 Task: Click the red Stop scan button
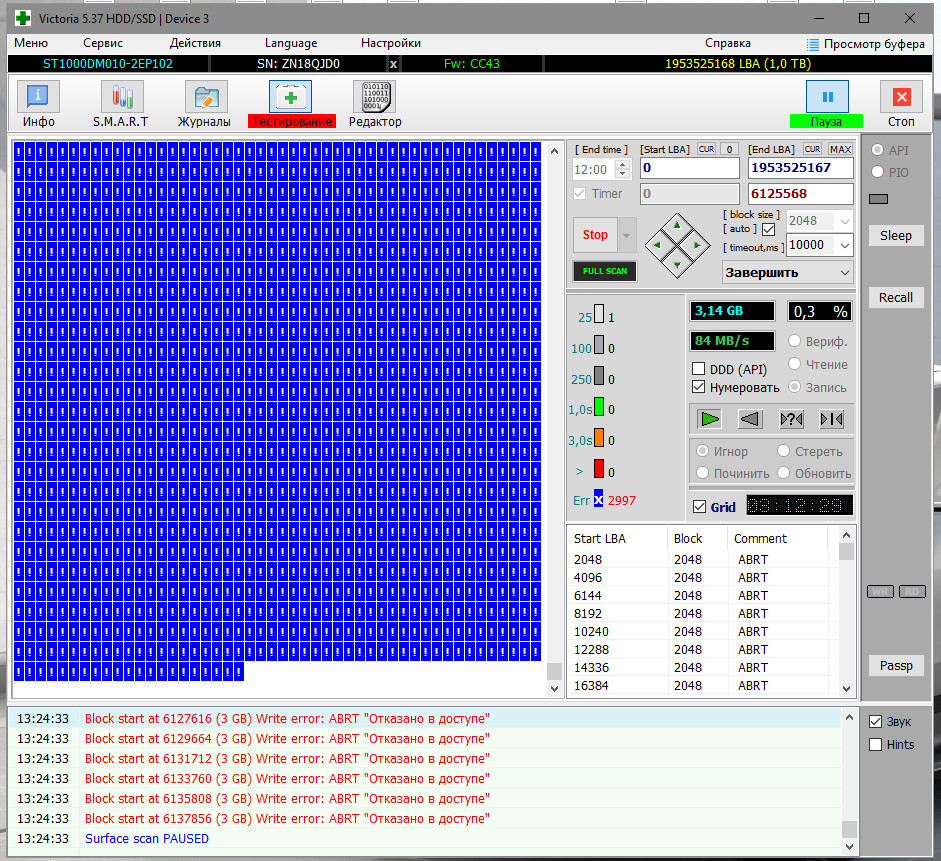595,235
